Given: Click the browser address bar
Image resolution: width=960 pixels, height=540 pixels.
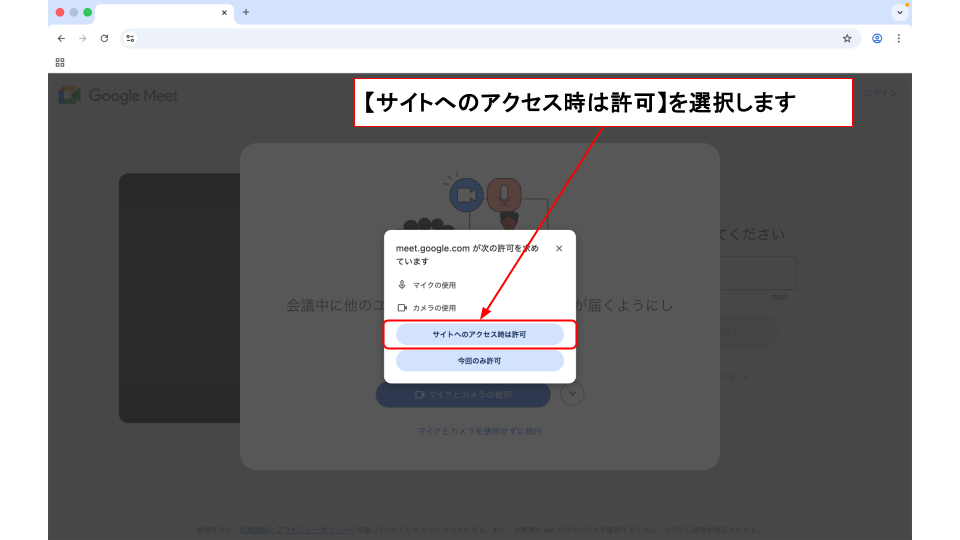Looking at the screenshot, I should [480, 38].
